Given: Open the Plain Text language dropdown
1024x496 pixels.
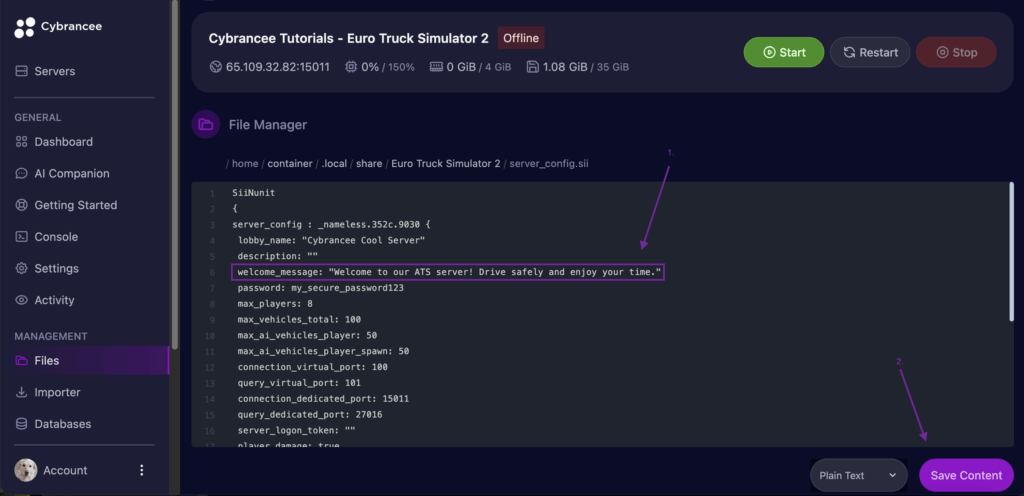Looking at the screenshot, I should tap(859, 475).
